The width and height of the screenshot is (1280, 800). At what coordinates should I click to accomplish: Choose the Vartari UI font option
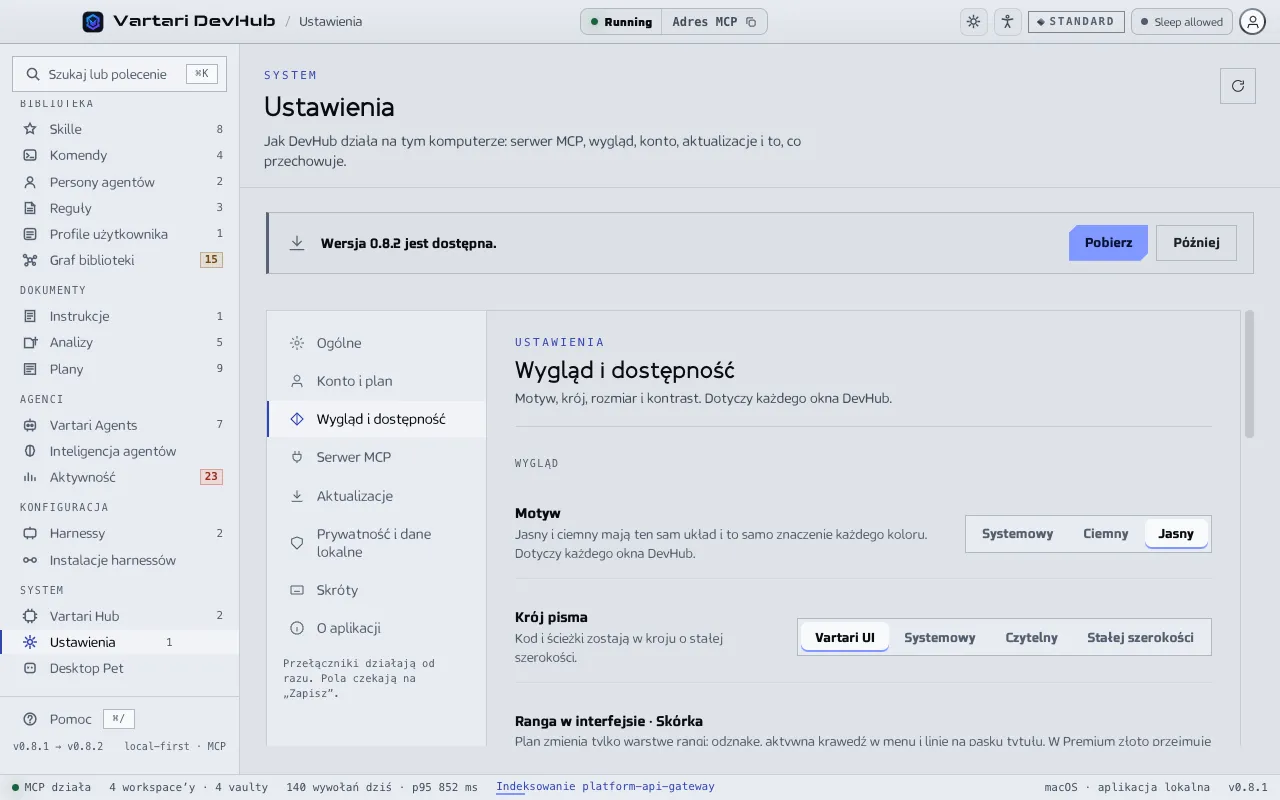pos(845,637)
